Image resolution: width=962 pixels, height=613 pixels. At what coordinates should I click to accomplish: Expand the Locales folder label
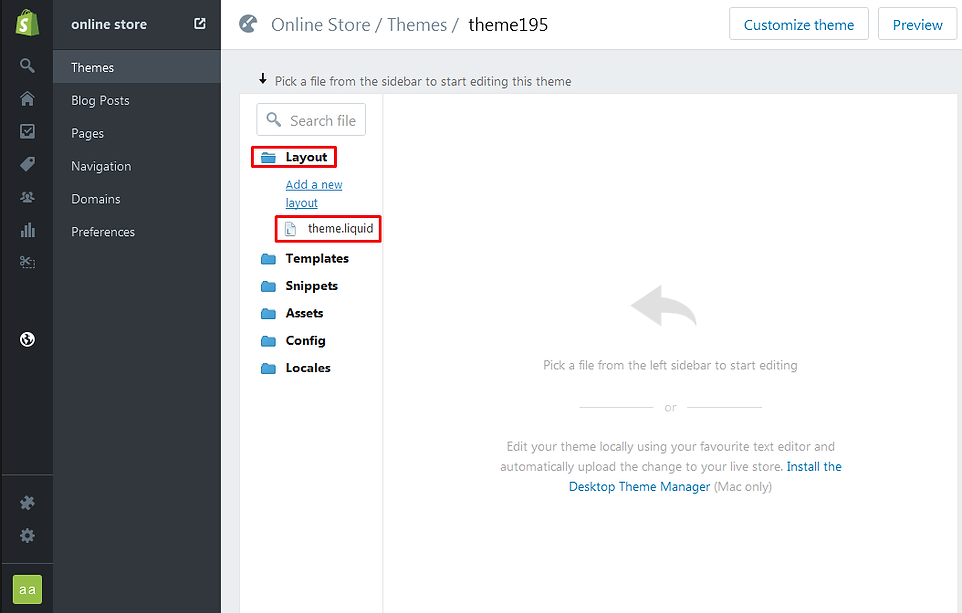click(308, 368)
